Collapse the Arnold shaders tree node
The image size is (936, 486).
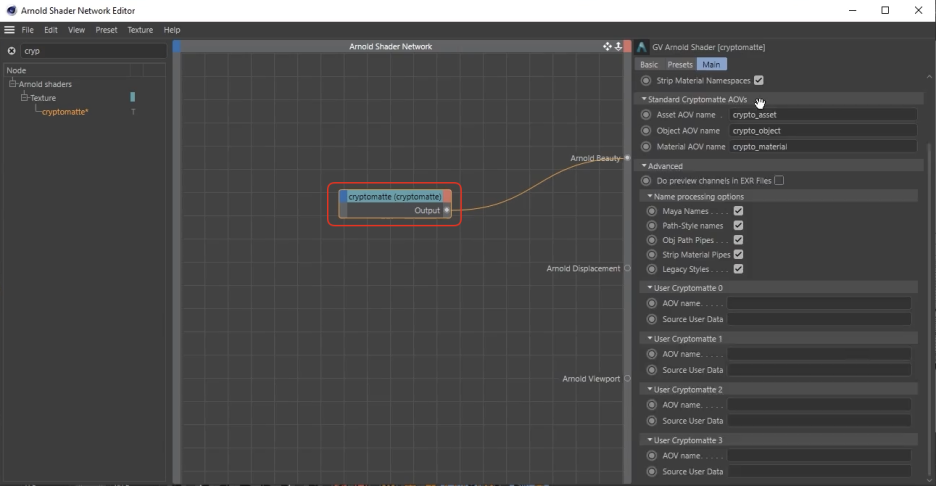click(12, 84)
